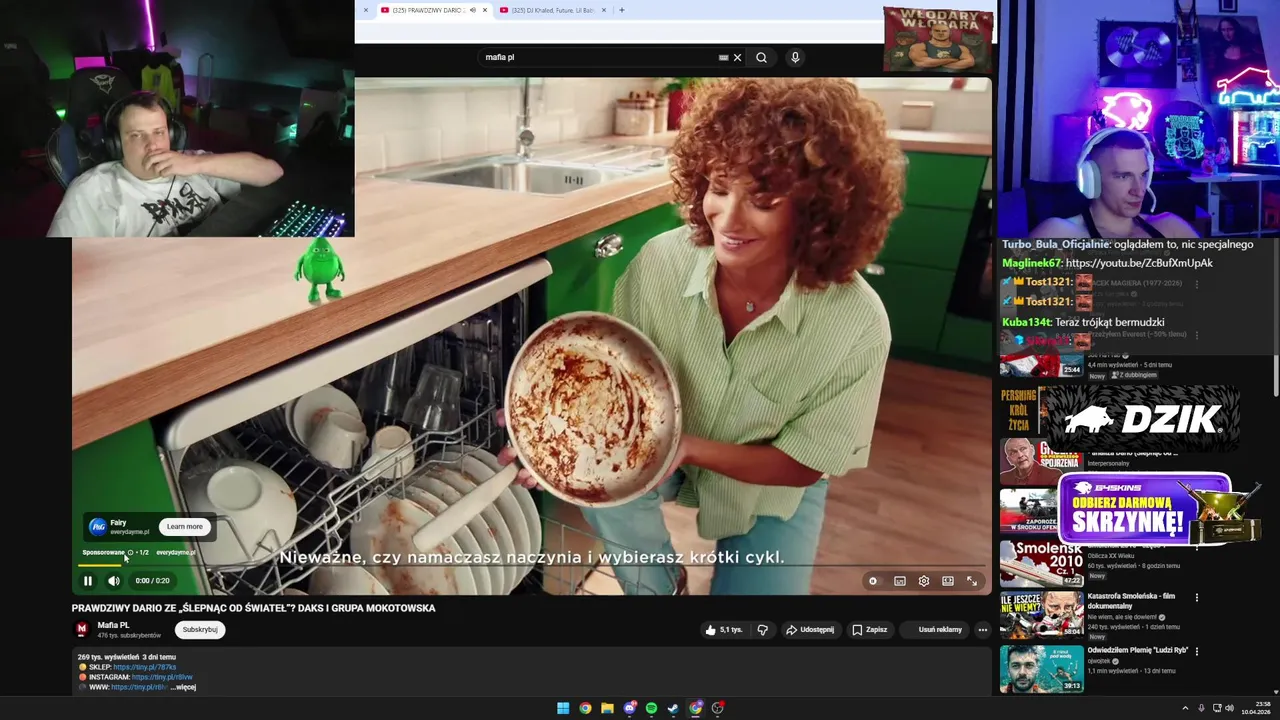Open the Smolensk 2010 video thumbnail

click(x=1041, y=563)
